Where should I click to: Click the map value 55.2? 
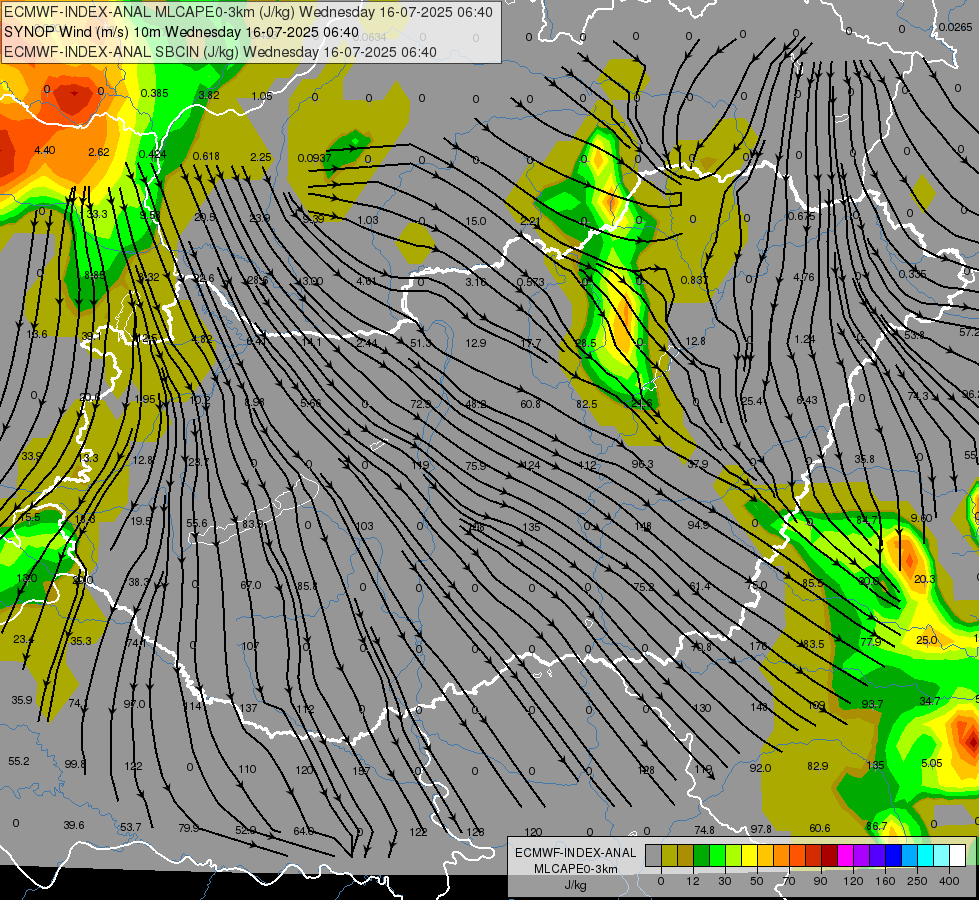click(19, 761)
